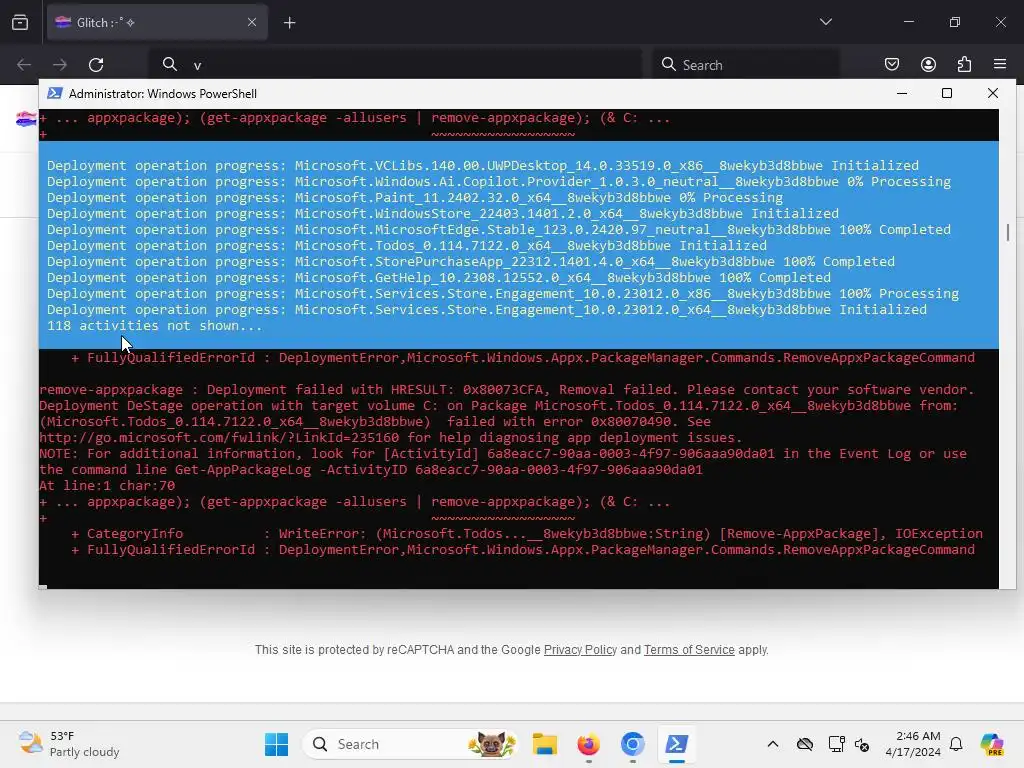The width and height of the screenshot is (1024, 768).
Task: Focus the browser URL address field
Action: click(396, 65)
